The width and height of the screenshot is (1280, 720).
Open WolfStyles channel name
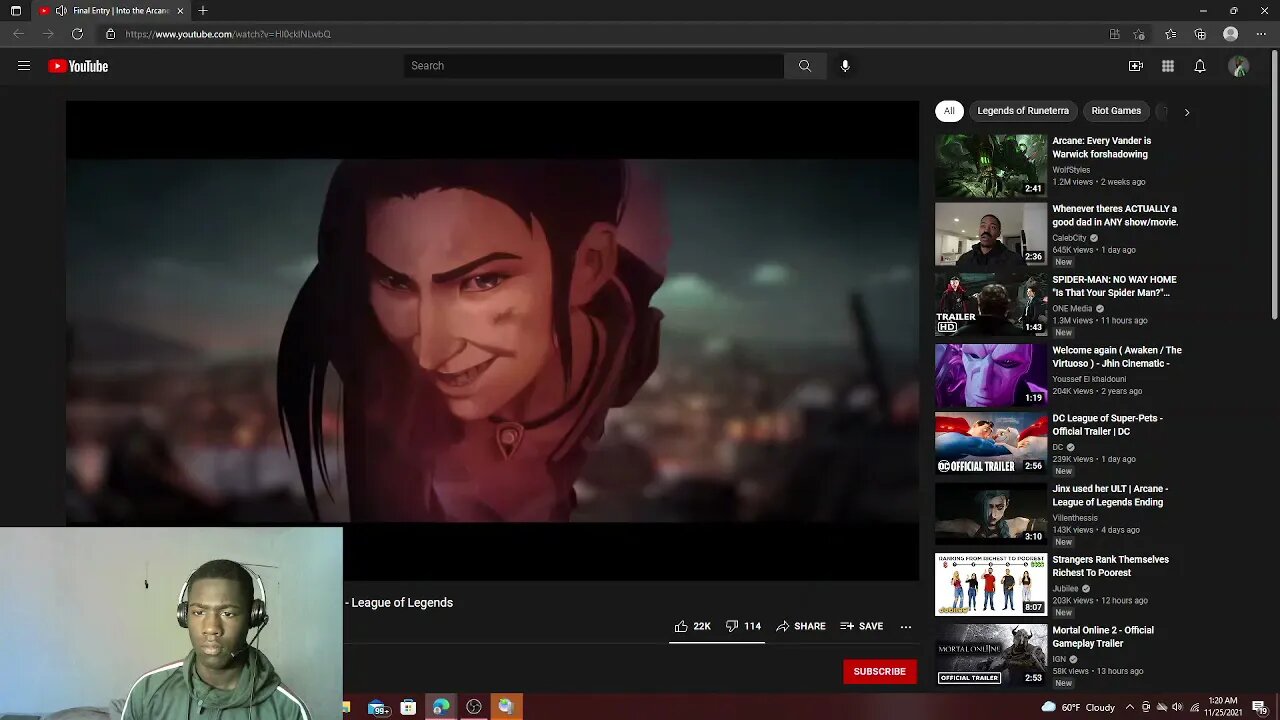coord(1071,170)
